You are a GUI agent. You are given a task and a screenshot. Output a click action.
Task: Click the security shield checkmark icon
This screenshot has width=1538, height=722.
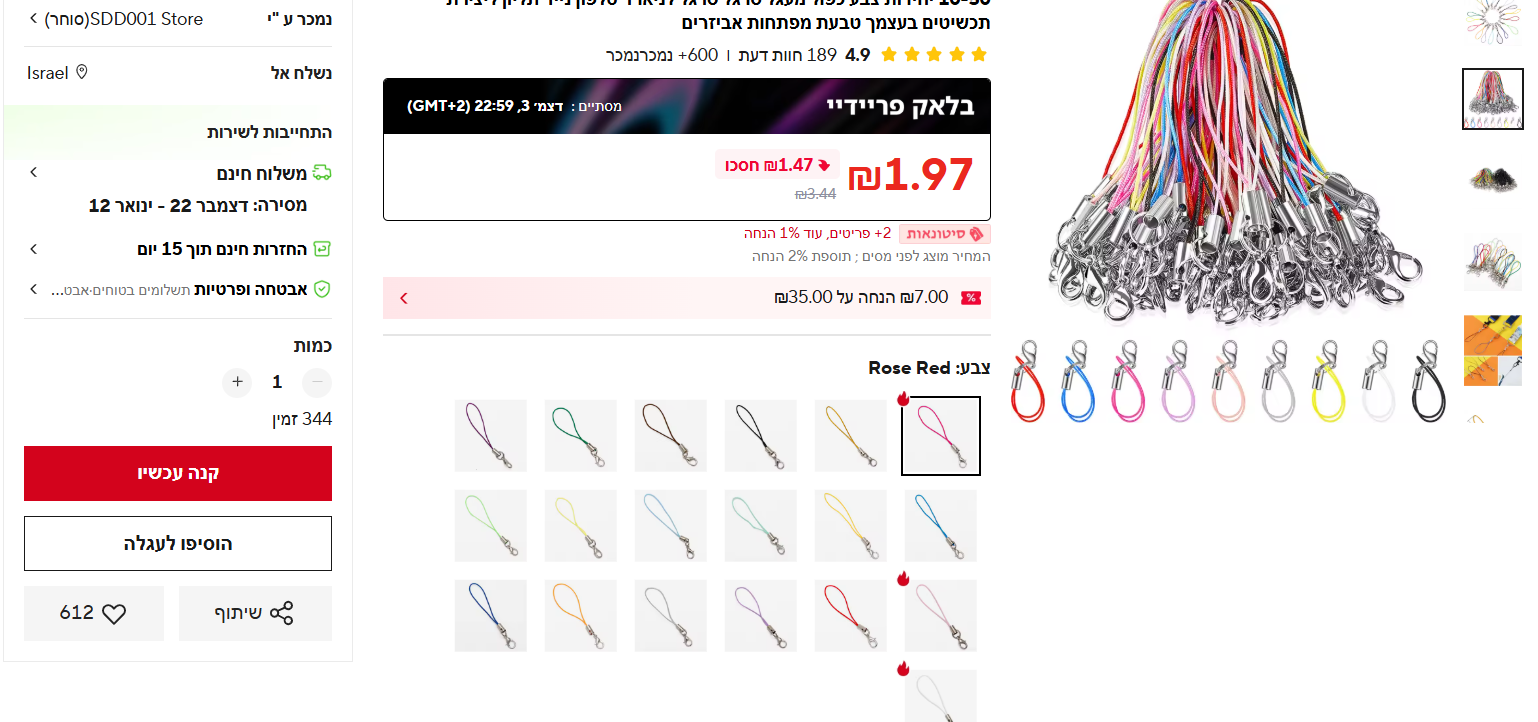click(322, 289)
